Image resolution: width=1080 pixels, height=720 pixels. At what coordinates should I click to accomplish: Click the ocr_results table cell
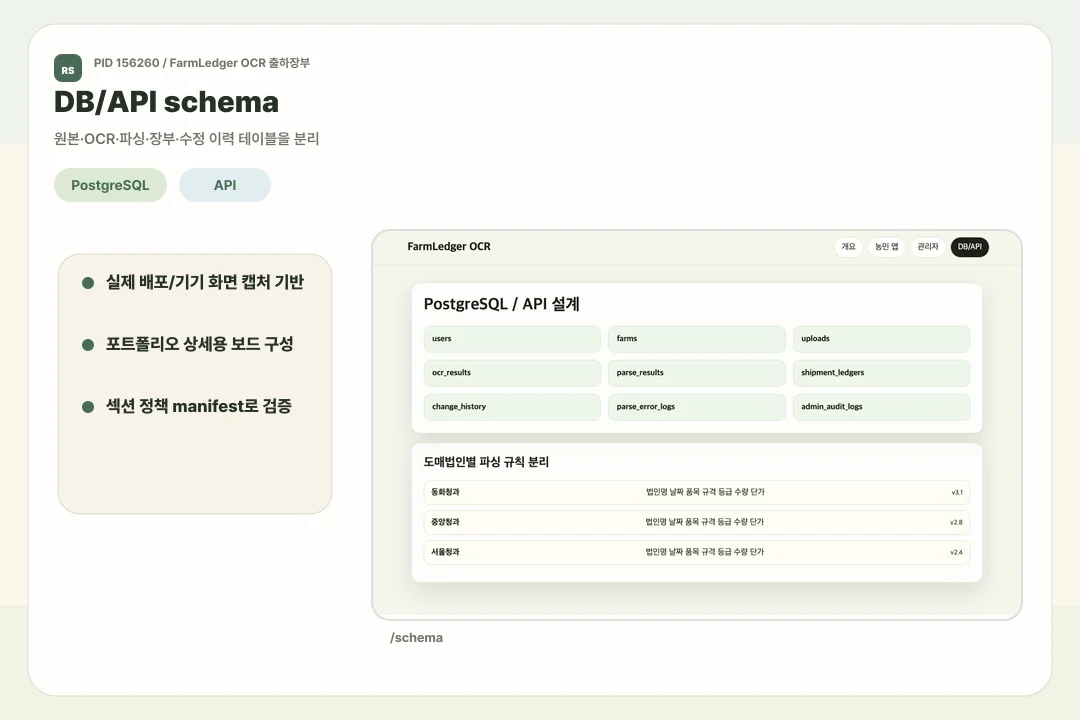pyautogui.click(x=512, y=373)
